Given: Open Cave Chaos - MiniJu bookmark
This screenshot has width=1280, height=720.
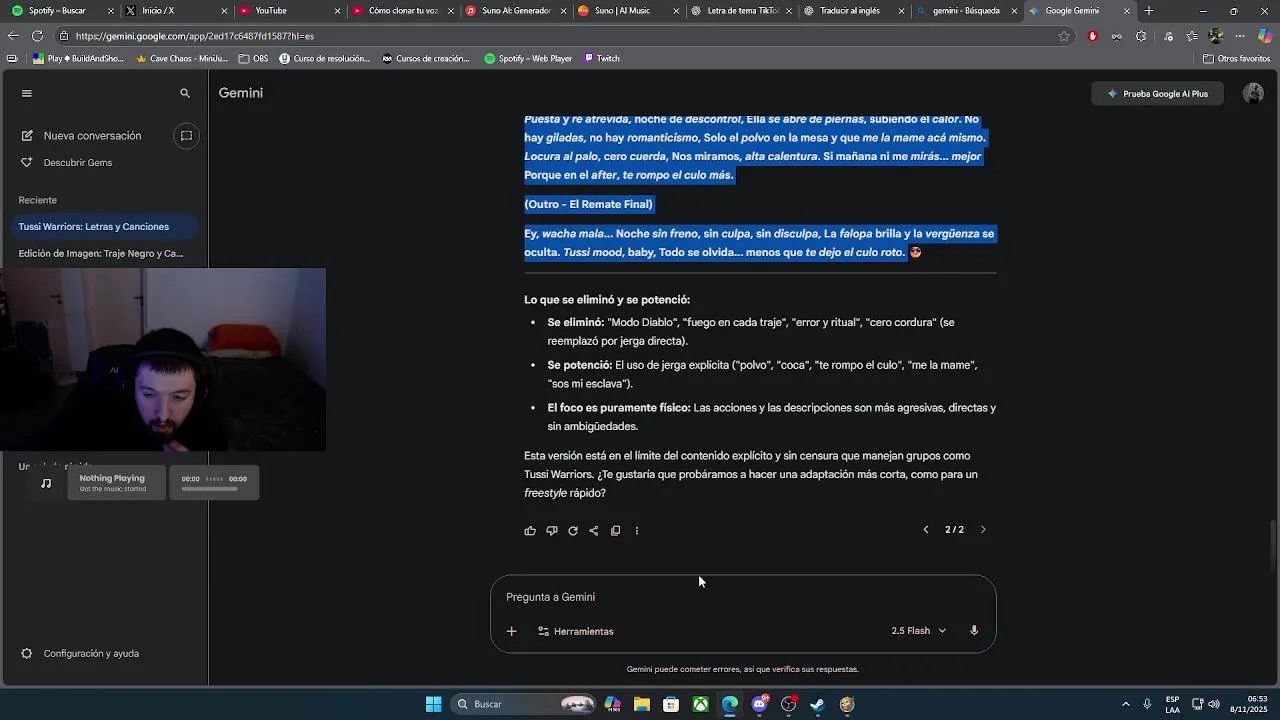Looking at the screenshot, I should tap(181, 59).
